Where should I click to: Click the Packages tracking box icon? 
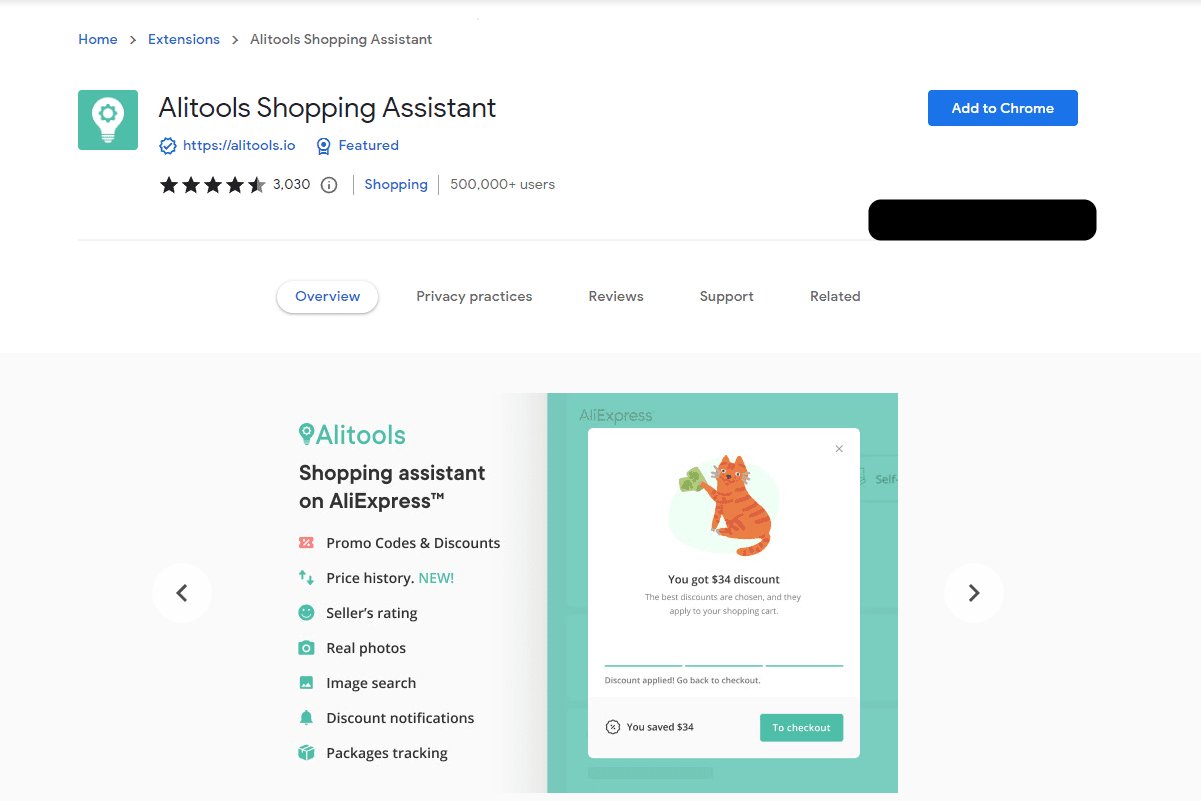tap(306, 753)
